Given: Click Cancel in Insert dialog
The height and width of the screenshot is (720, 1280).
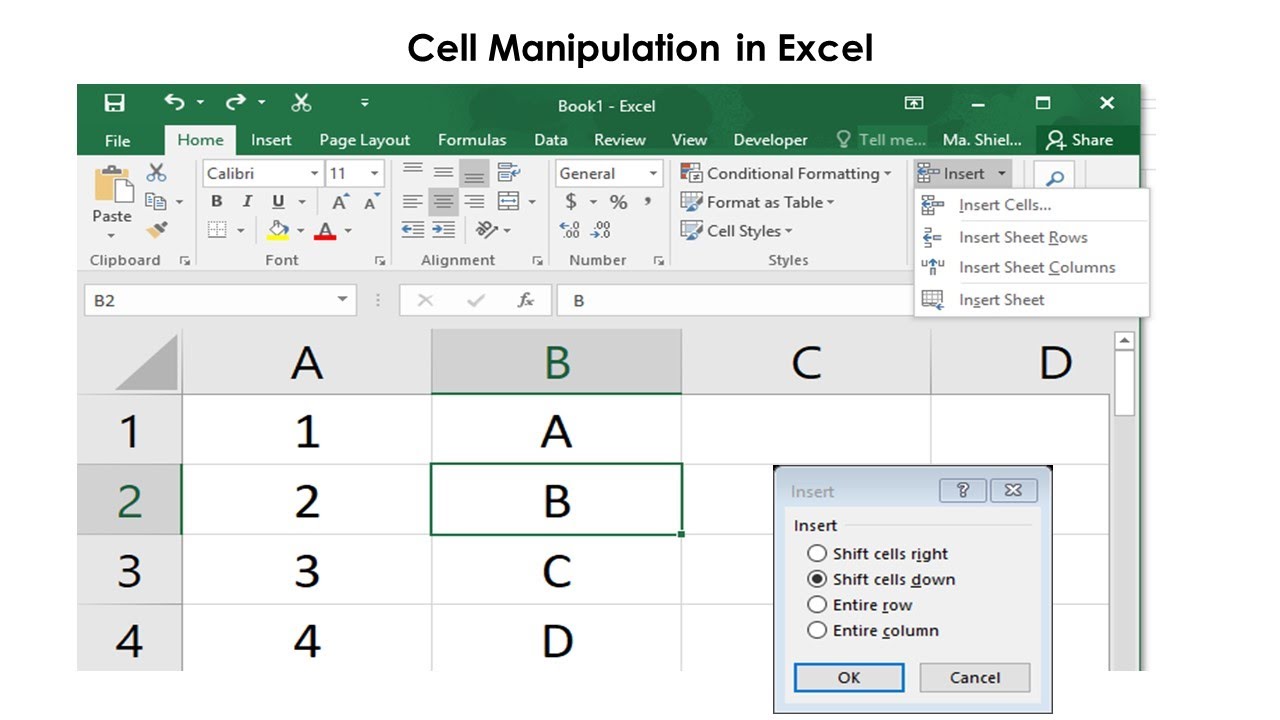Looking at the screenshot, I should [x=975, y=677].
